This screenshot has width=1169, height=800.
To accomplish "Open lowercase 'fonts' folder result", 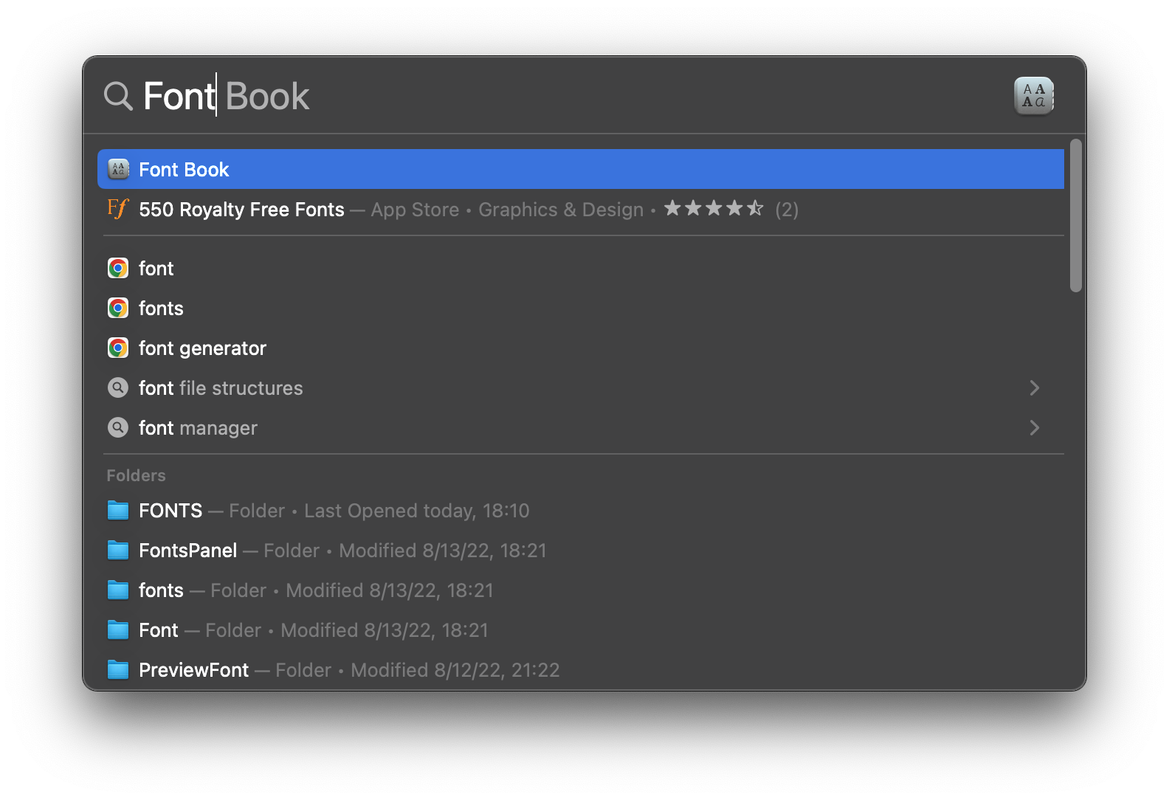I will click(580, 590).
